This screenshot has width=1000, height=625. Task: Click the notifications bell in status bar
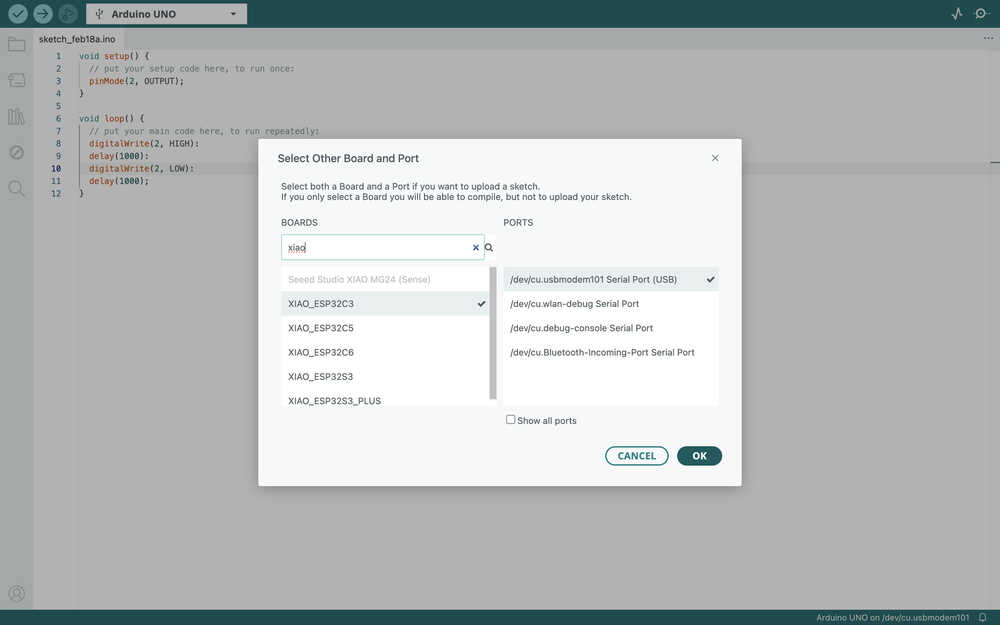tap(983, 617)
